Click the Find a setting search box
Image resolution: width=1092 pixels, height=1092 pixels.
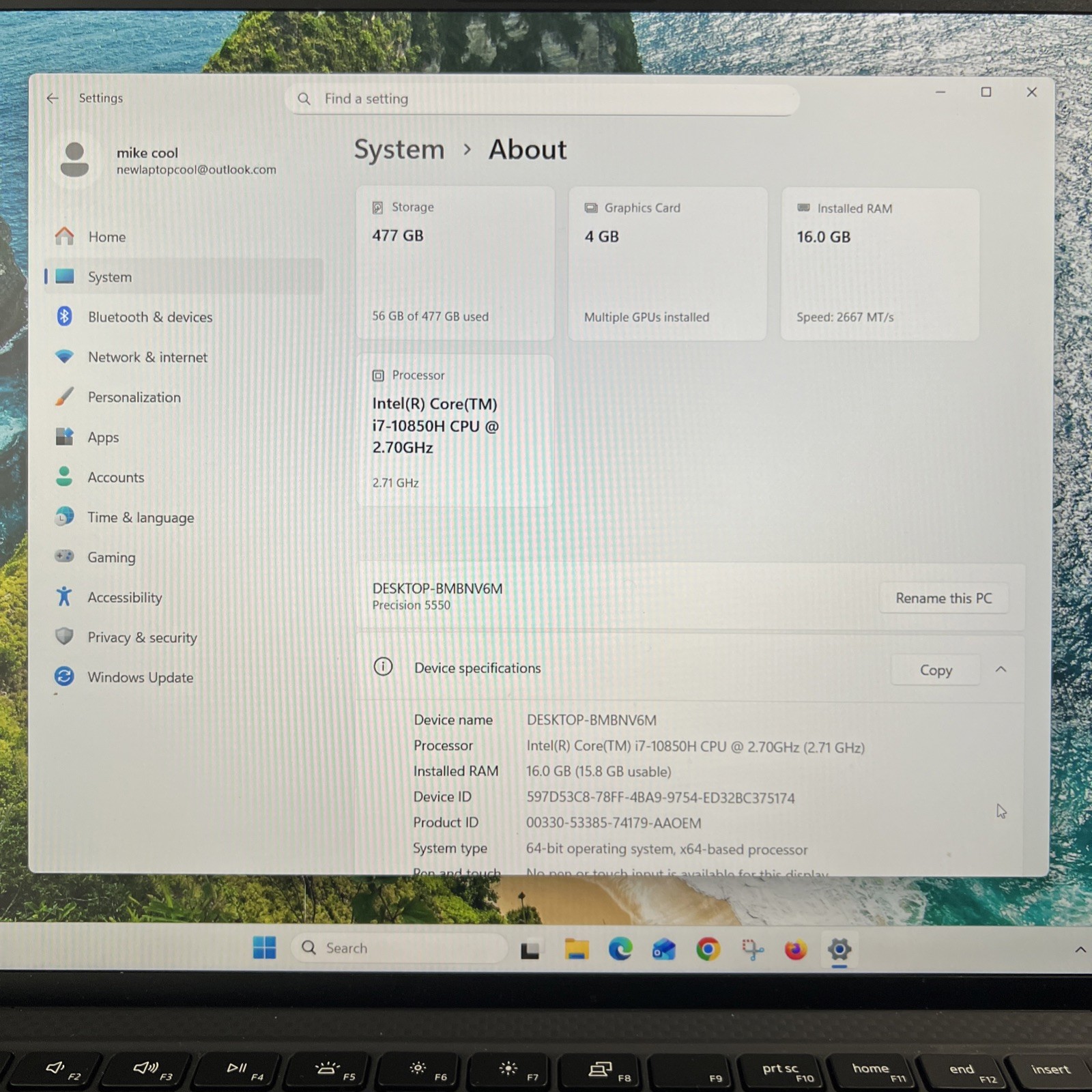click(542, 99)
